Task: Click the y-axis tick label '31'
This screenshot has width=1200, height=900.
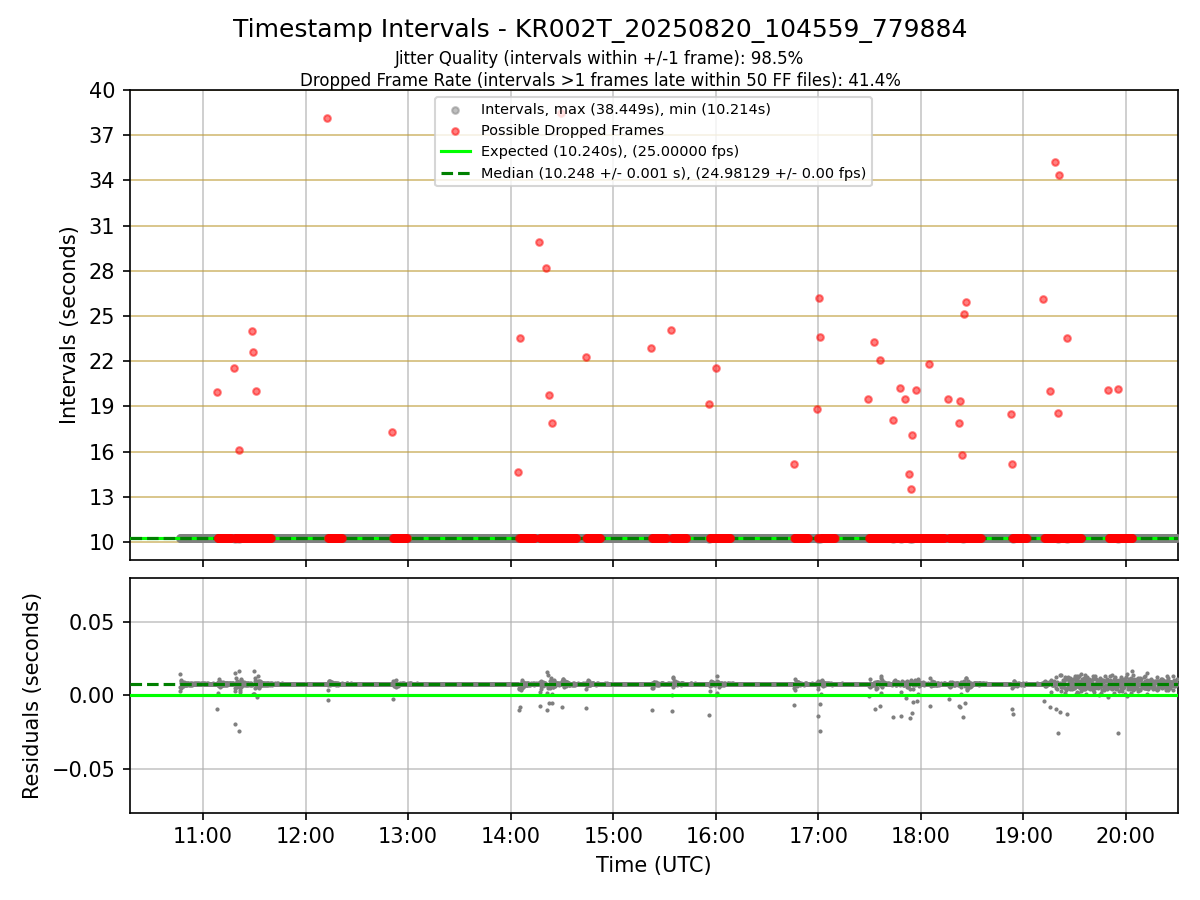Action: tap(104, 226)
